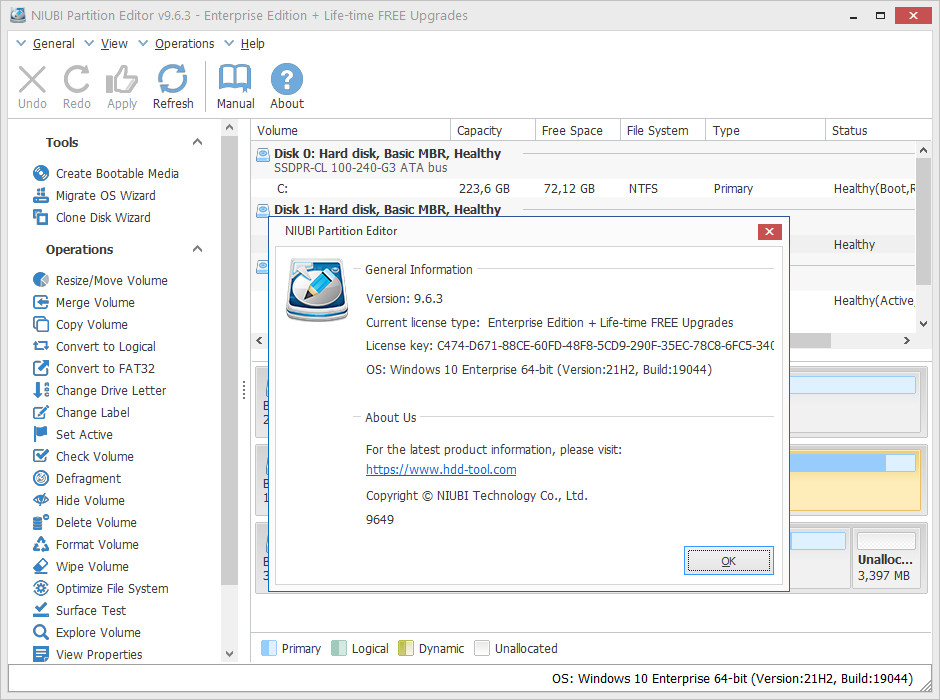
Task: Click the Delete Volume icon
Action: pos(41,522)
